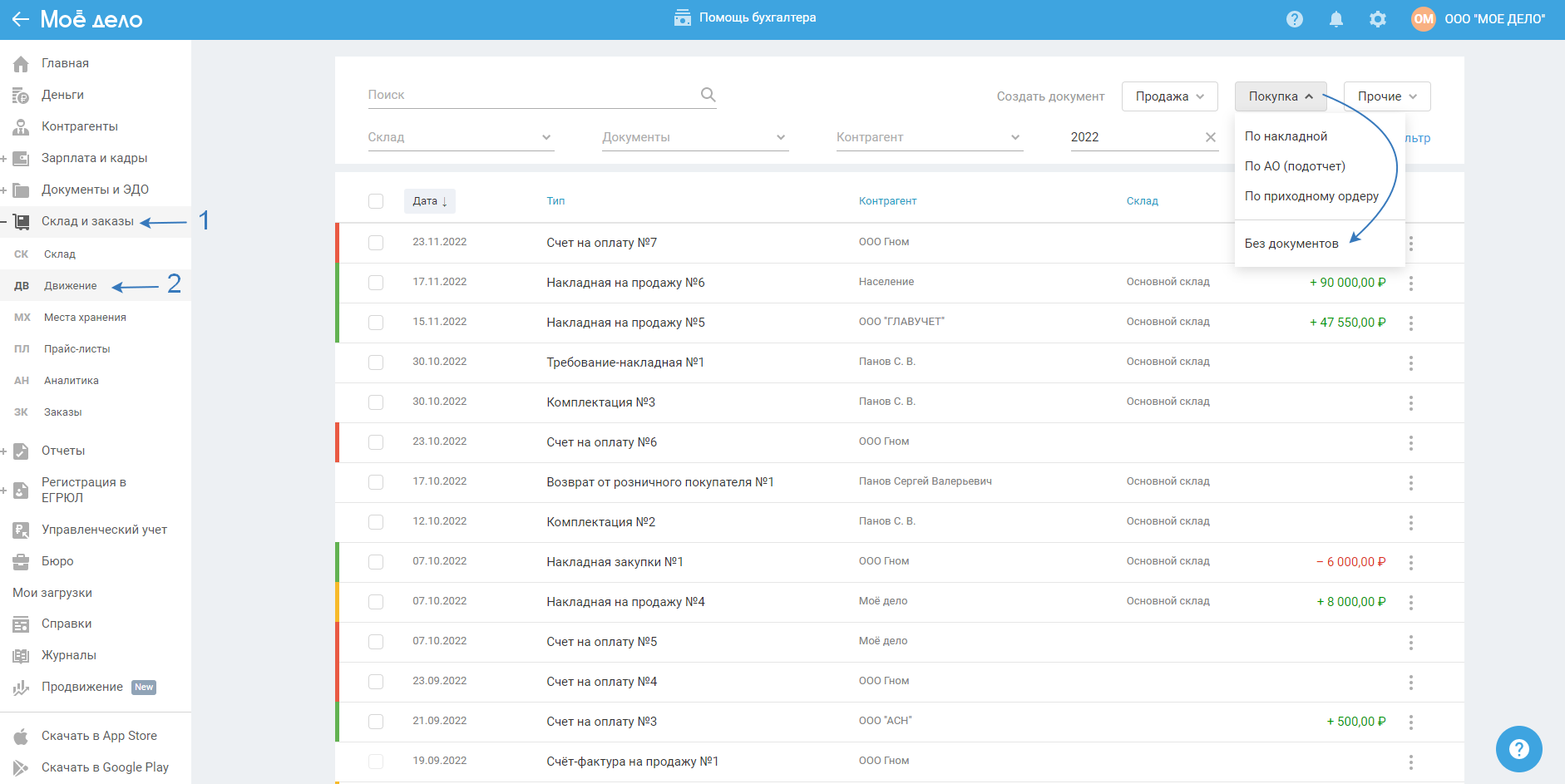Open settings via the gear icon
The width and height of the screenshot is (1565, 784).
pyautogui.click(x=1377, y=19)
